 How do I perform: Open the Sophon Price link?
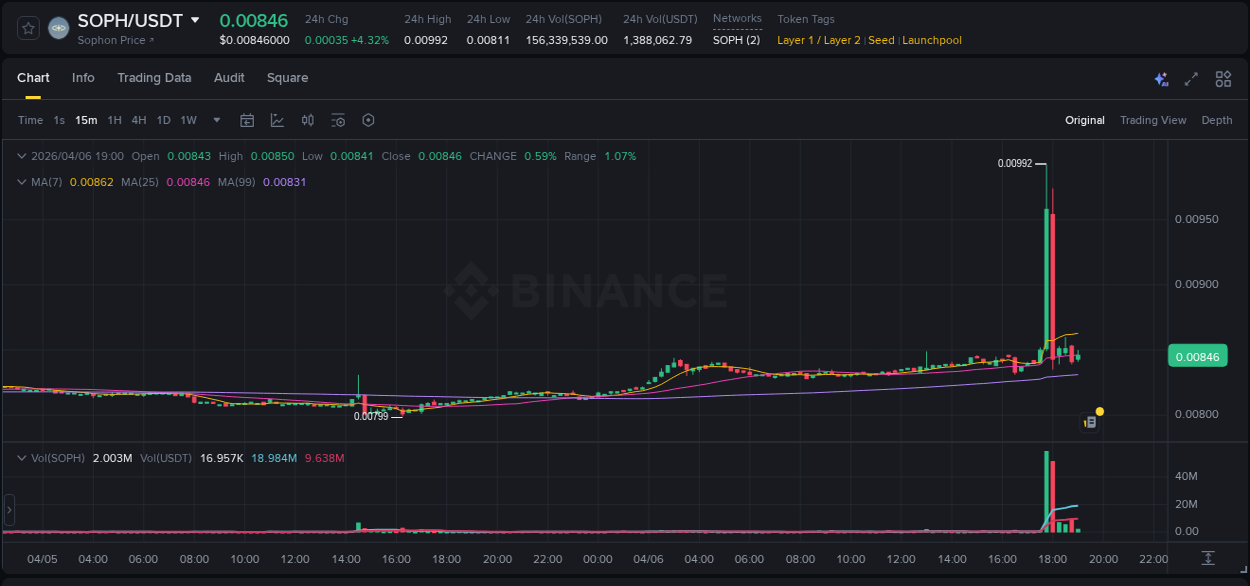coord(116,40)
